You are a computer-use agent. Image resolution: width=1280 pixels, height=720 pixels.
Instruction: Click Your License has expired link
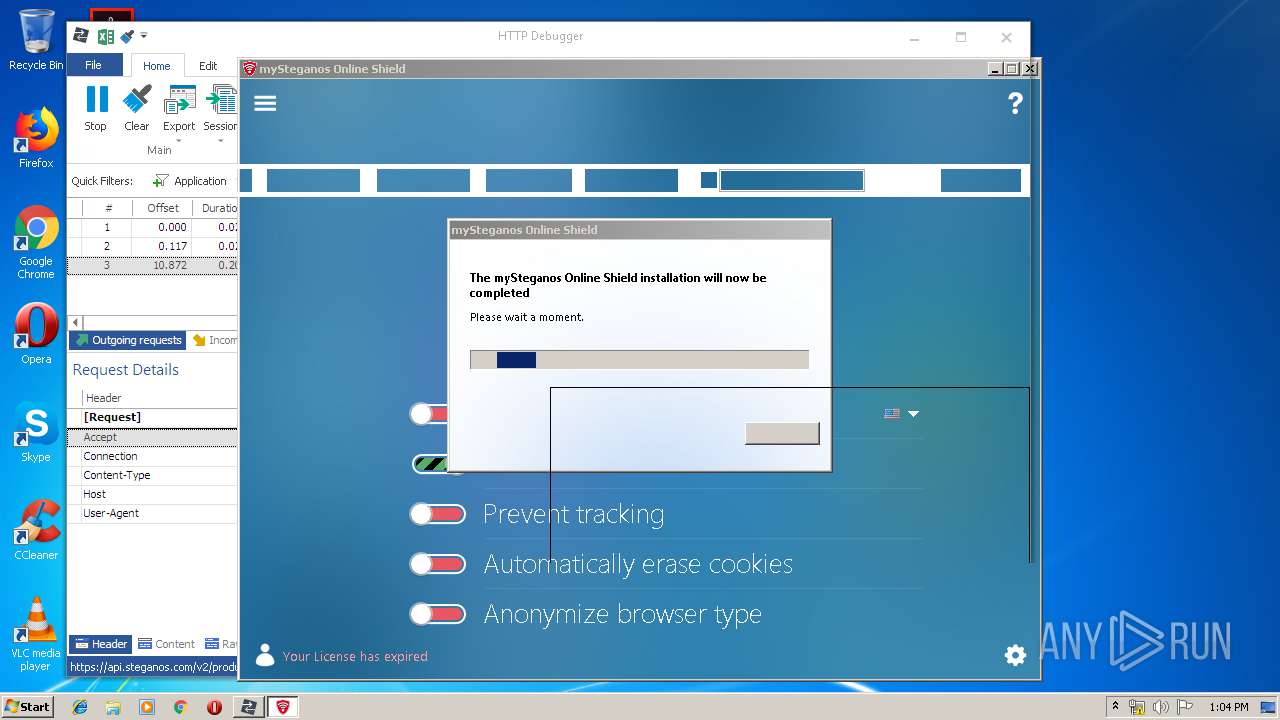click(355, 656)
